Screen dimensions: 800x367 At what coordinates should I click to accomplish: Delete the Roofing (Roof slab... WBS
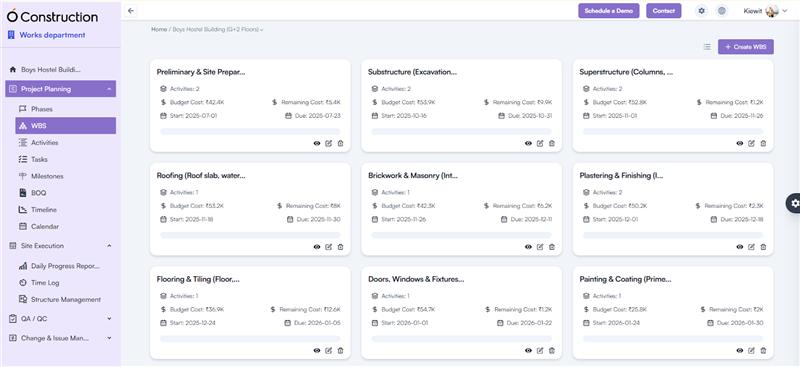pos(340,247)
